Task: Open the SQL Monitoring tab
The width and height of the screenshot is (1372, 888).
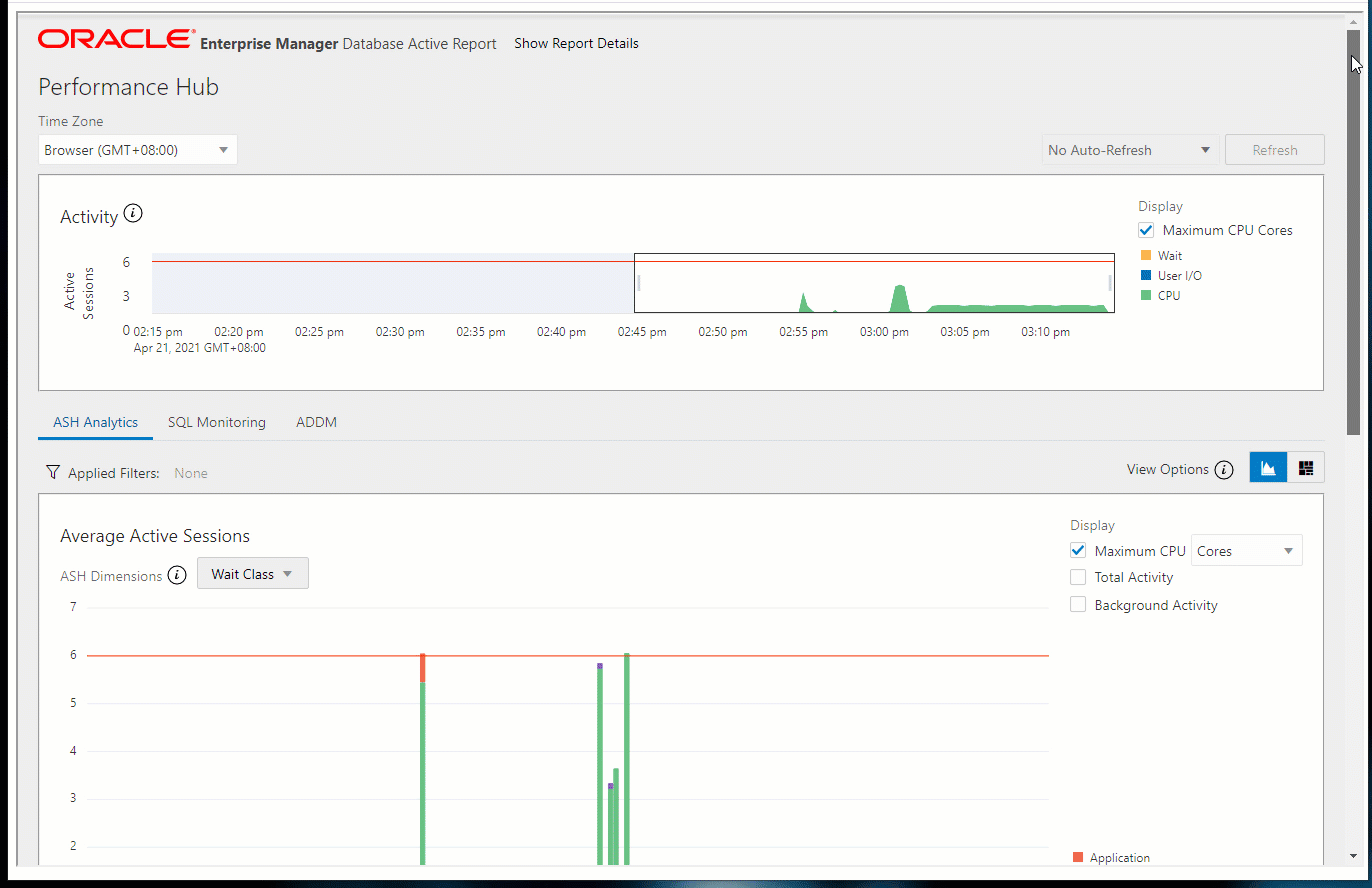Action: pos(217,422)
